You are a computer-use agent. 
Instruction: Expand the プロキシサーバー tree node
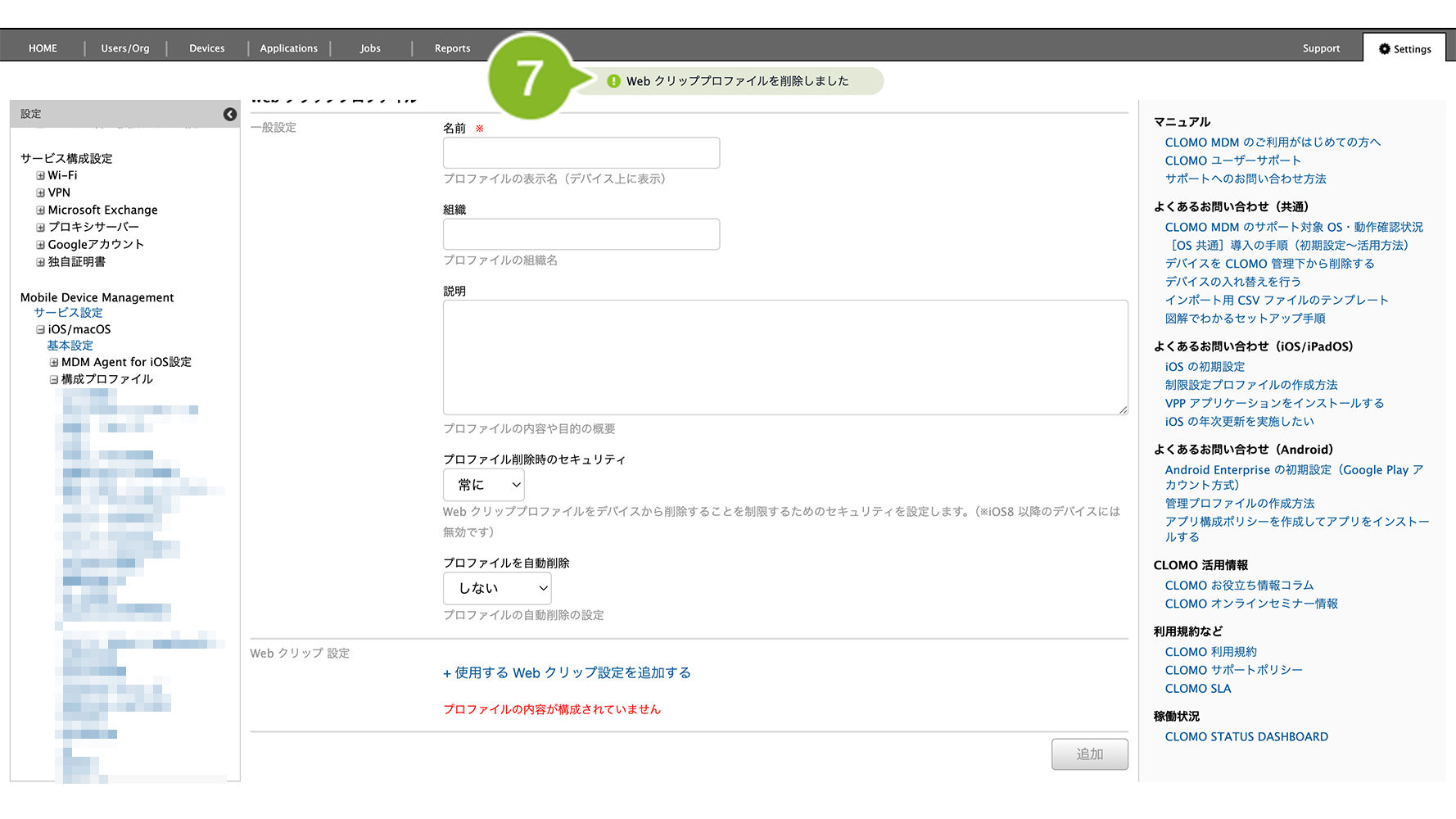click(x=40, y=228)
